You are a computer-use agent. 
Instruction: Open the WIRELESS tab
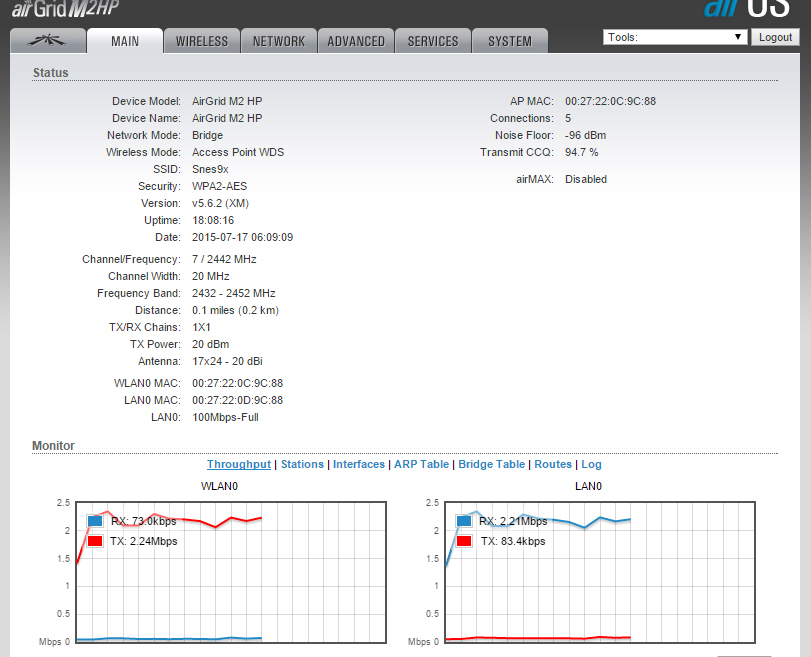click(202, 41)
